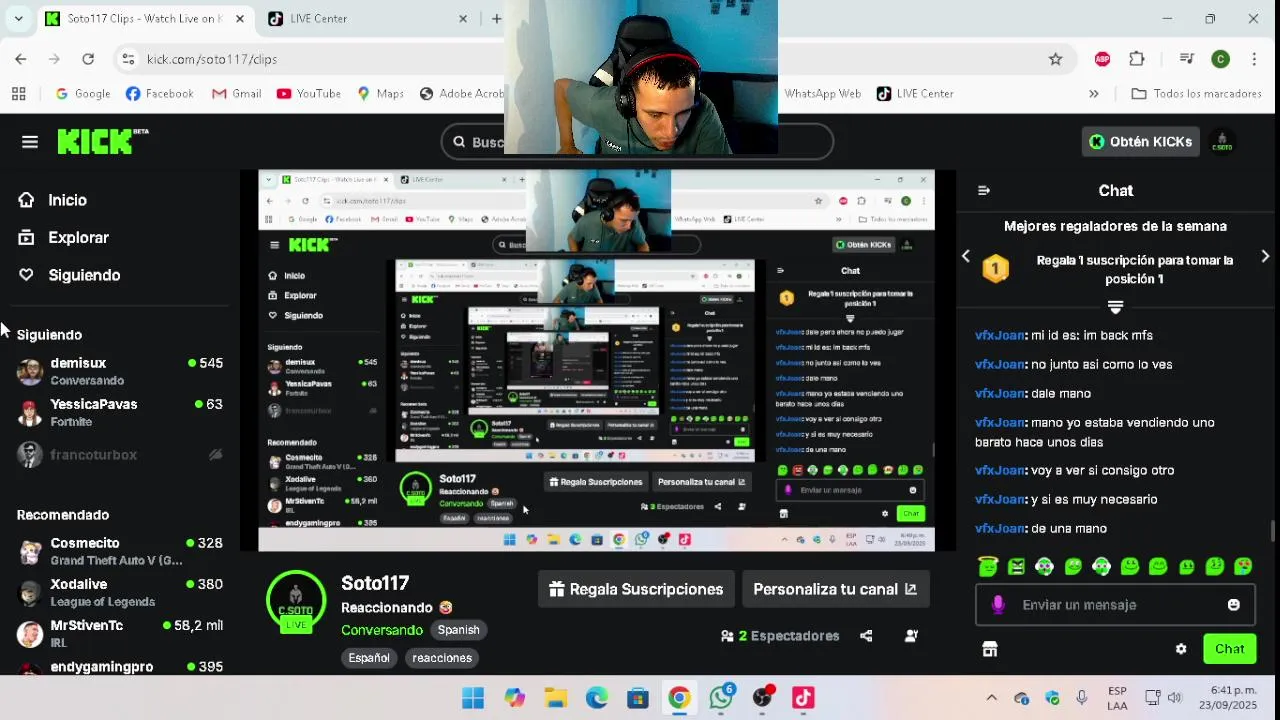Click the heart-eyes crying emote
The image size is (1280, 720).
point(1243,566)
